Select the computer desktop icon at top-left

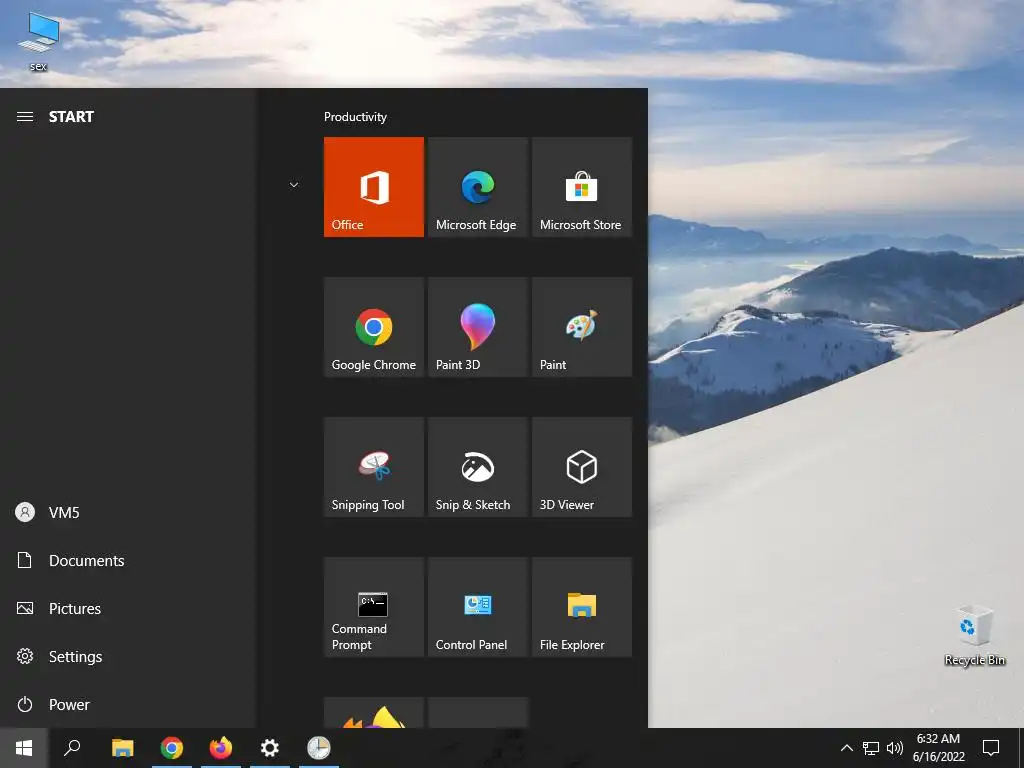coord(39,40)
